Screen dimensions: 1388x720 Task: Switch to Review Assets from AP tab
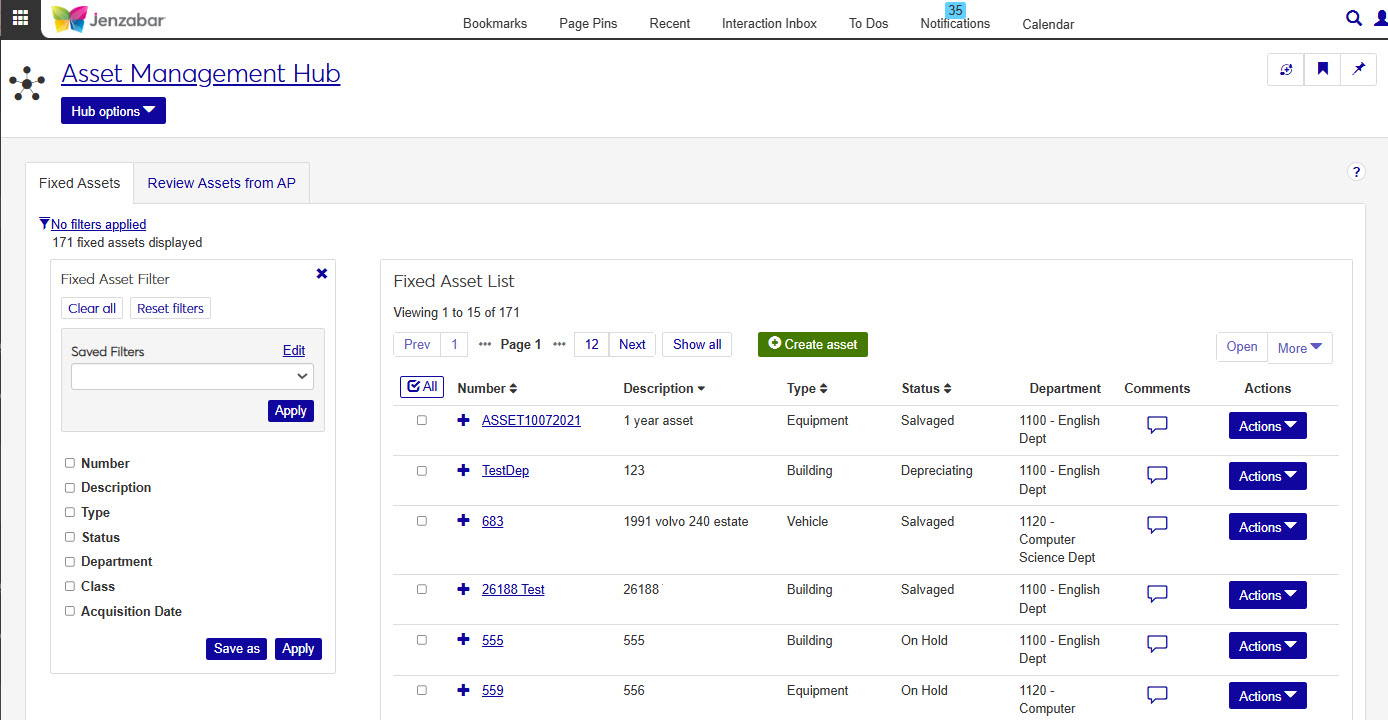[221, 183]
